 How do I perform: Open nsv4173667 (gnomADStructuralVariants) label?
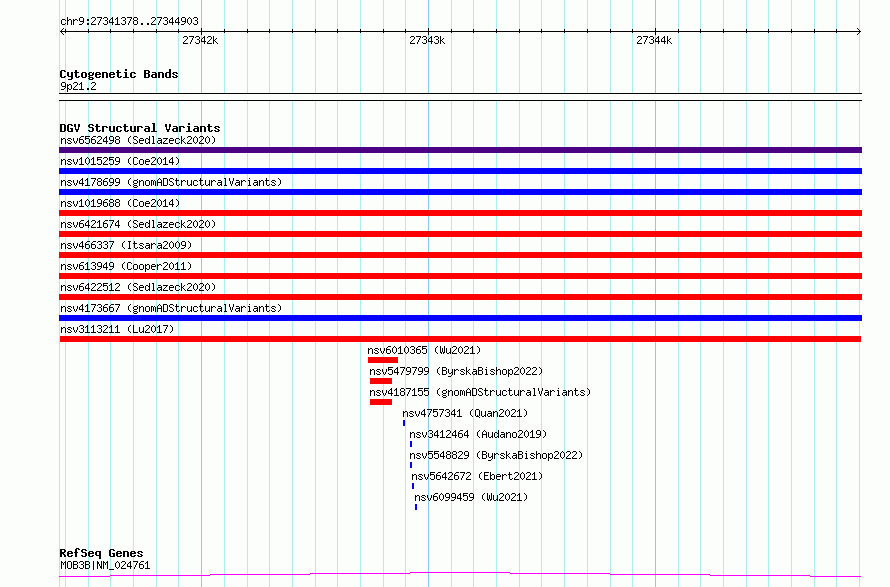pos(171,308)
